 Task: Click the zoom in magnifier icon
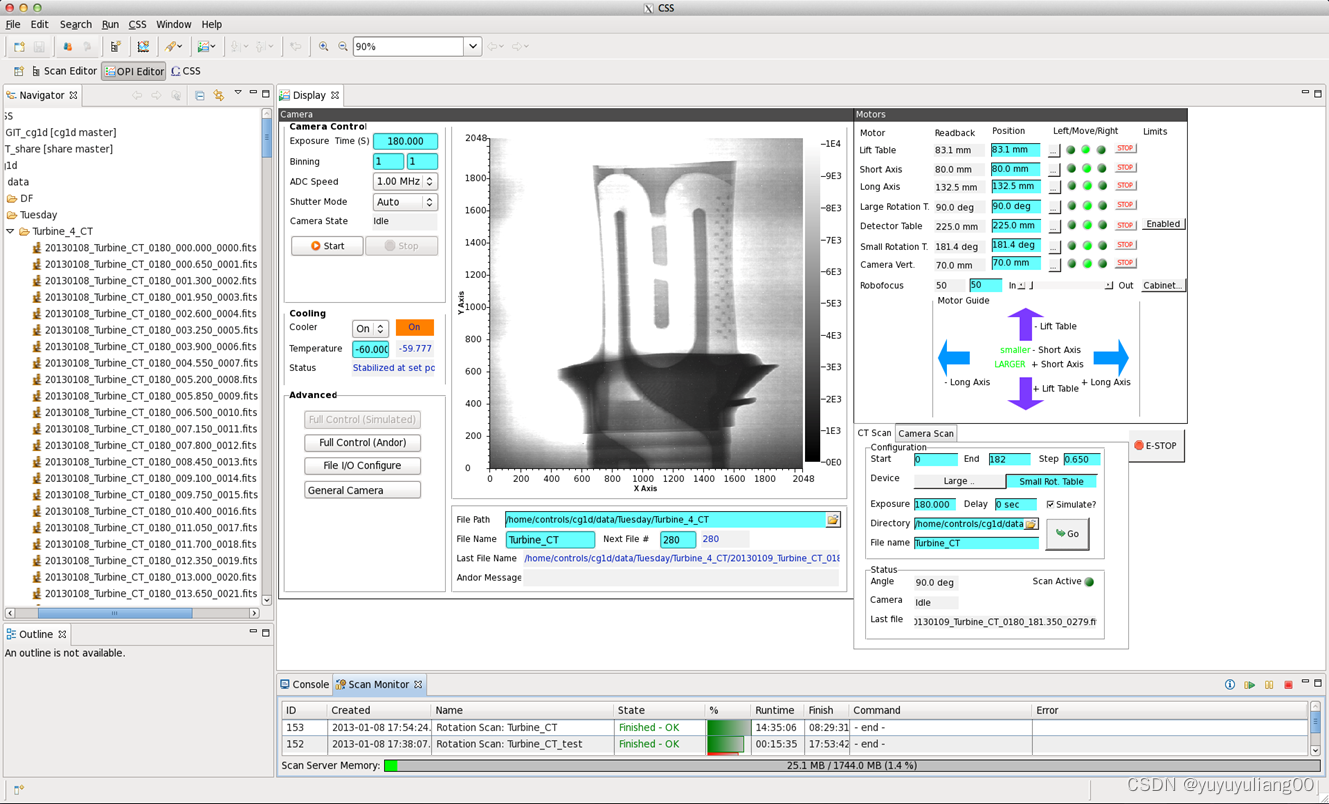[x=323, y=46]
